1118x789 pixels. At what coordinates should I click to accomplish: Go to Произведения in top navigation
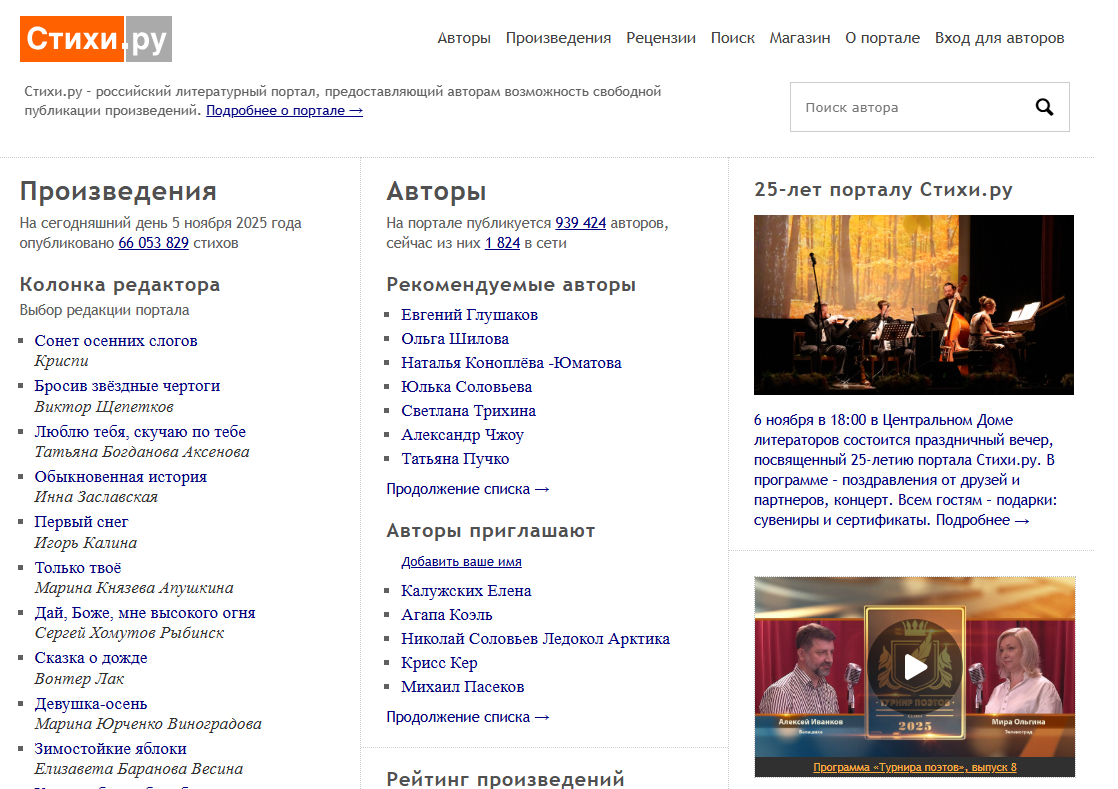click(x=558, y=38)
